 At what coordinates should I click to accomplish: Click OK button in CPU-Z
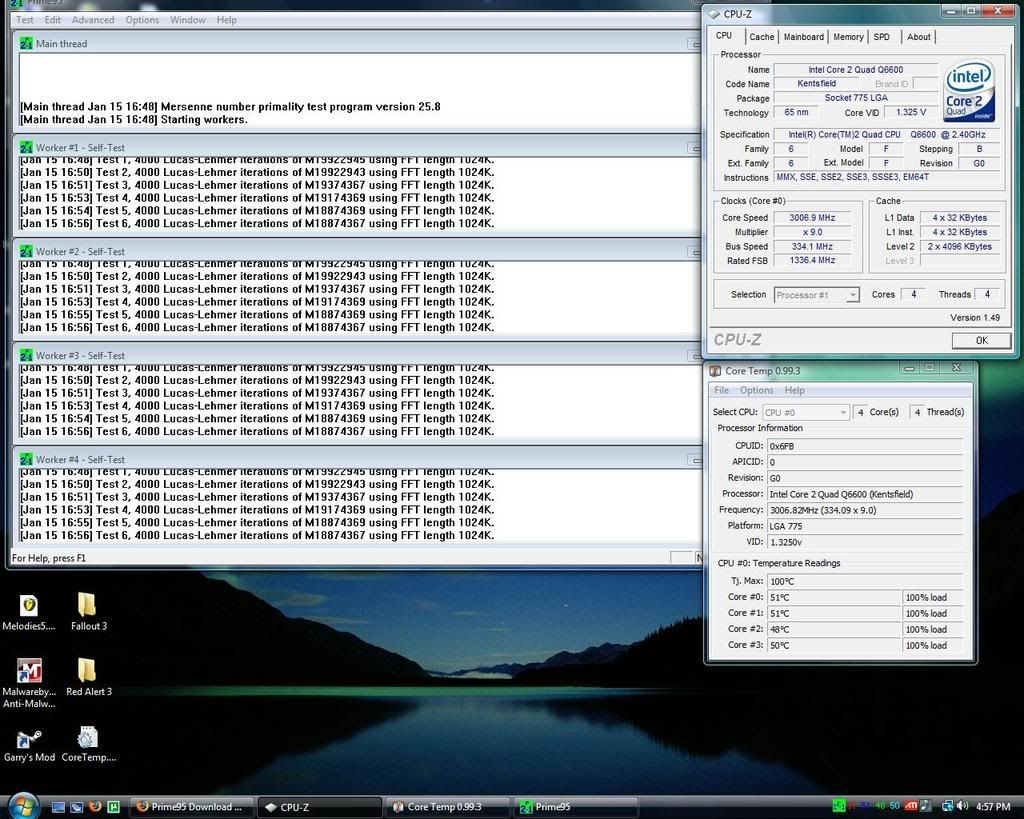coord(982,340)
